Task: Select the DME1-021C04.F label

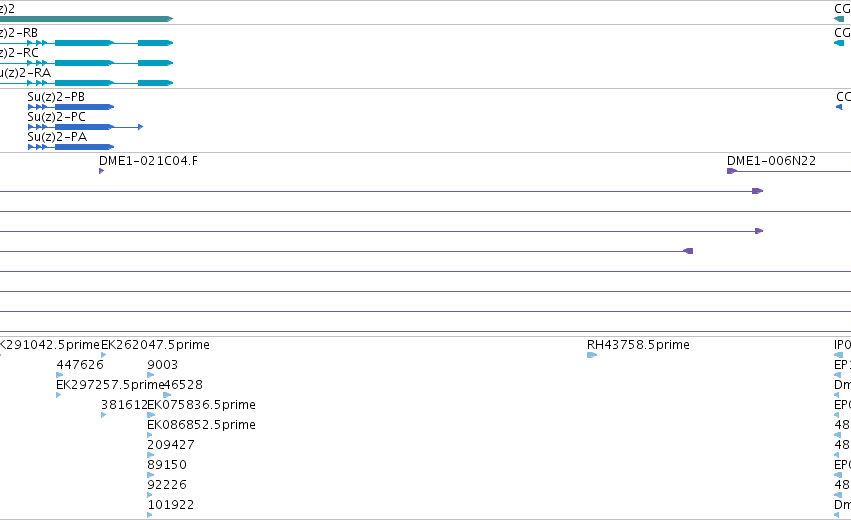Action: pos(148,161)
